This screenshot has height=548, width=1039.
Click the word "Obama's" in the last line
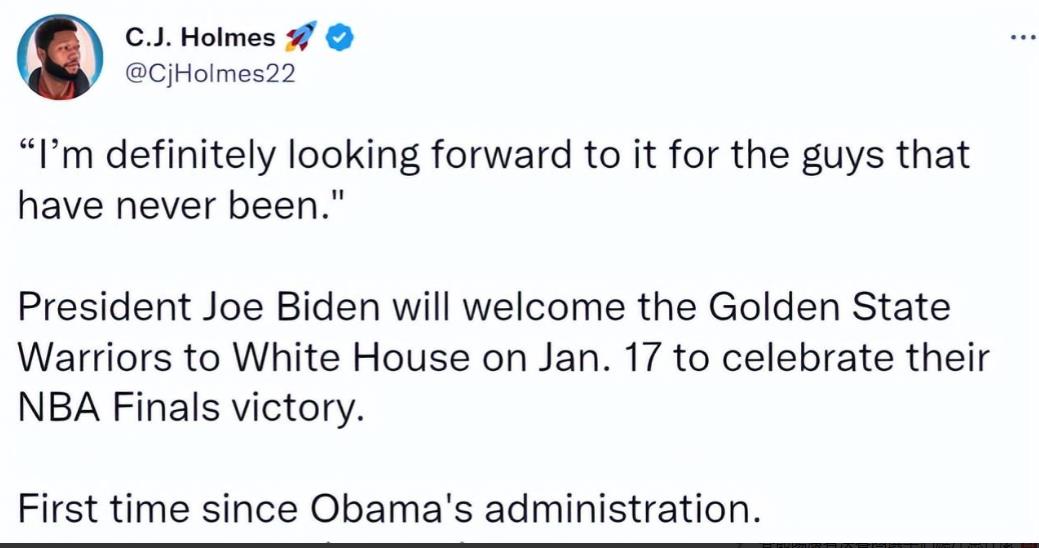pyautogui.click(x=390, y=510)
